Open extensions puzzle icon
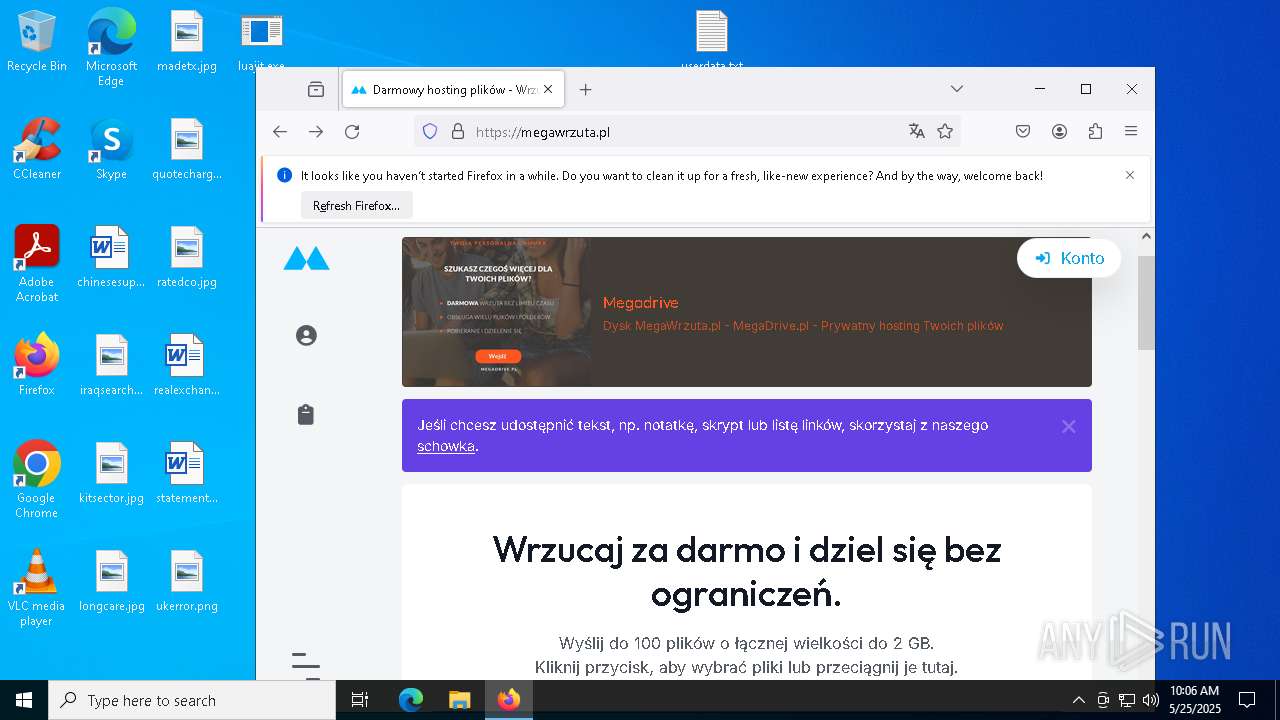This screenshot has height=720, width=1280. [1095, 131]
